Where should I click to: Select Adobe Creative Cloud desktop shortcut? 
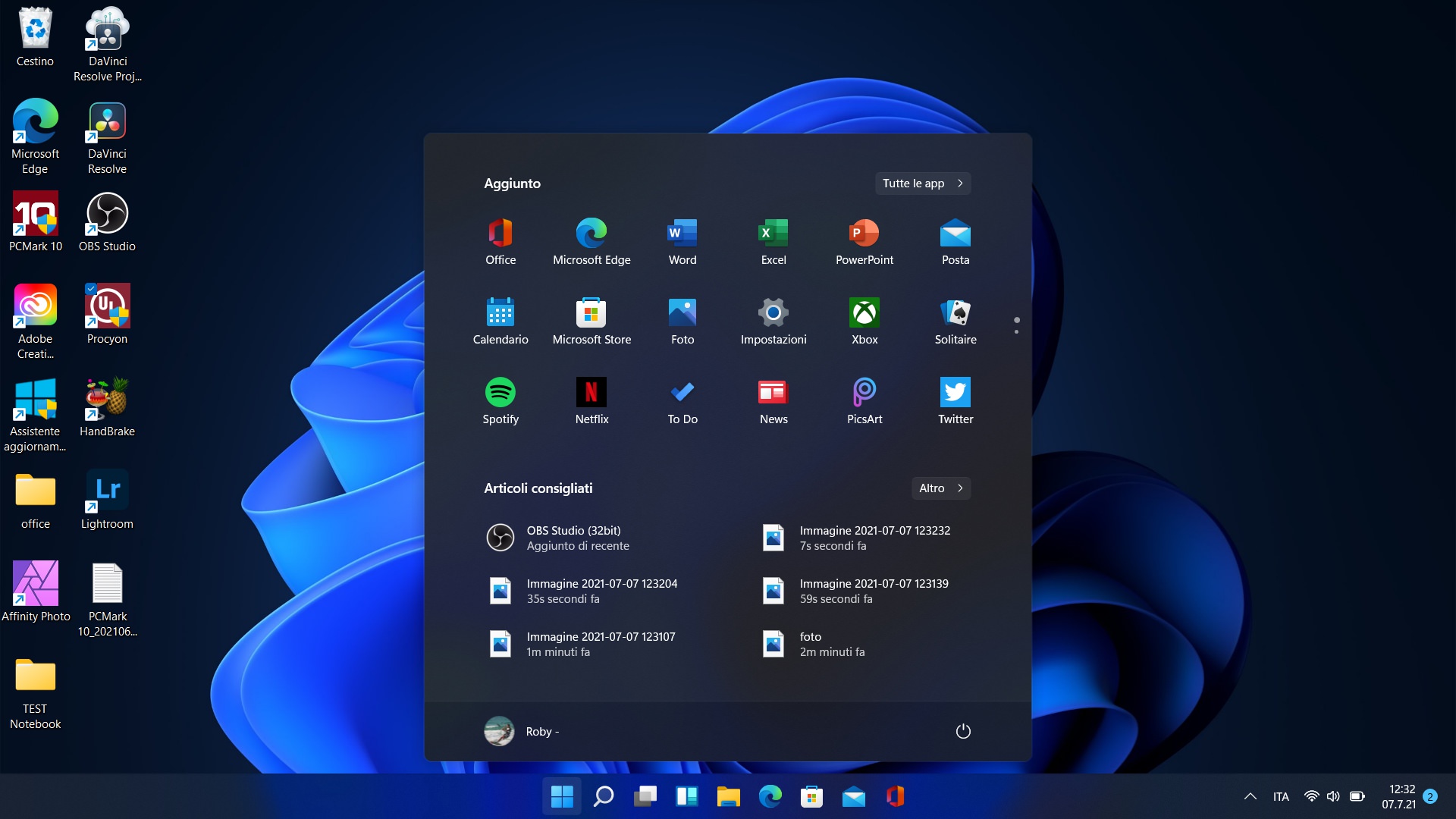pyautogui.click(x=35, y=322)
